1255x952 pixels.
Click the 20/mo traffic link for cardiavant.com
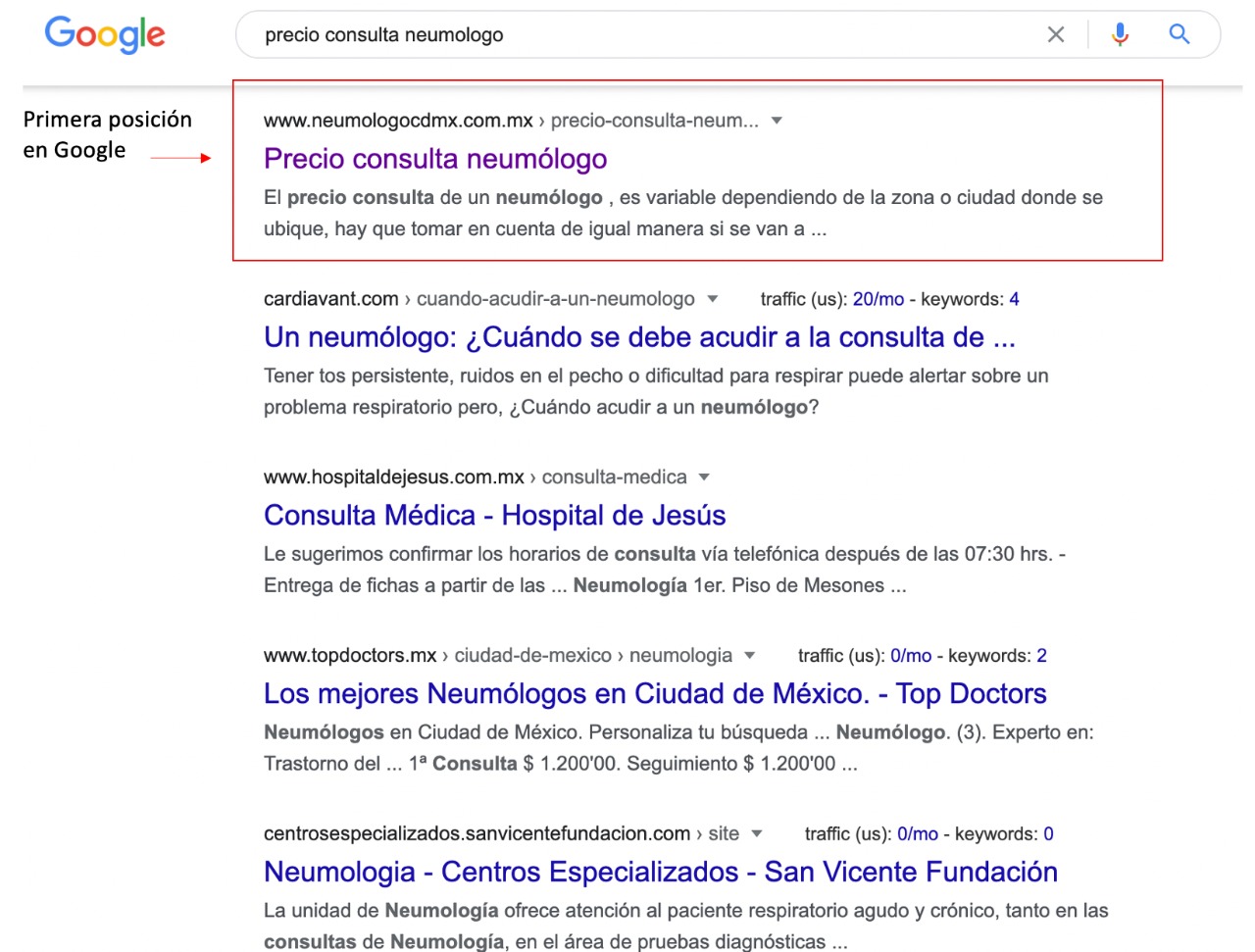pos(878,299)
